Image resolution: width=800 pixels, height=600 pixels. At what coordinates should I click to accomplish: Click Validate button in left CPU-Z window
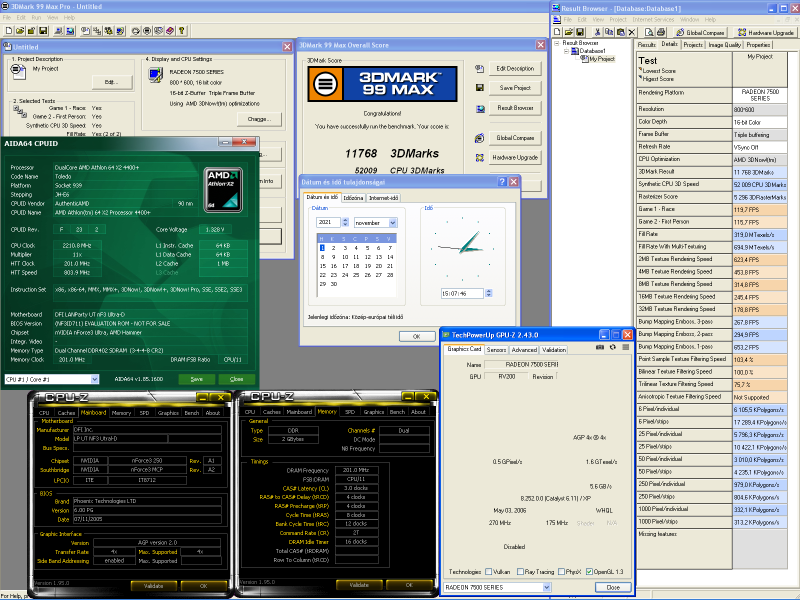tap(154, 586)
